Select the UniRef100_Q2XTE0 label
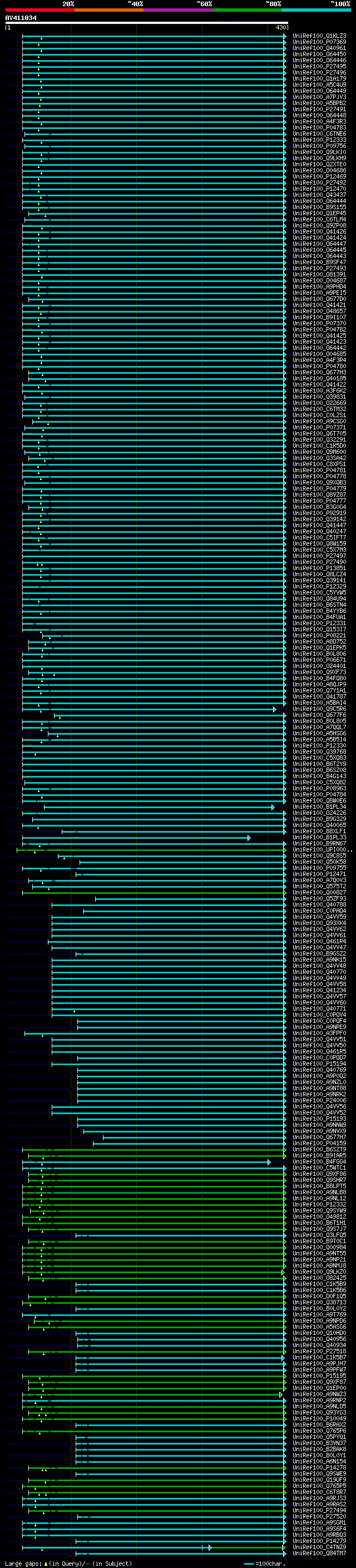 319,164
